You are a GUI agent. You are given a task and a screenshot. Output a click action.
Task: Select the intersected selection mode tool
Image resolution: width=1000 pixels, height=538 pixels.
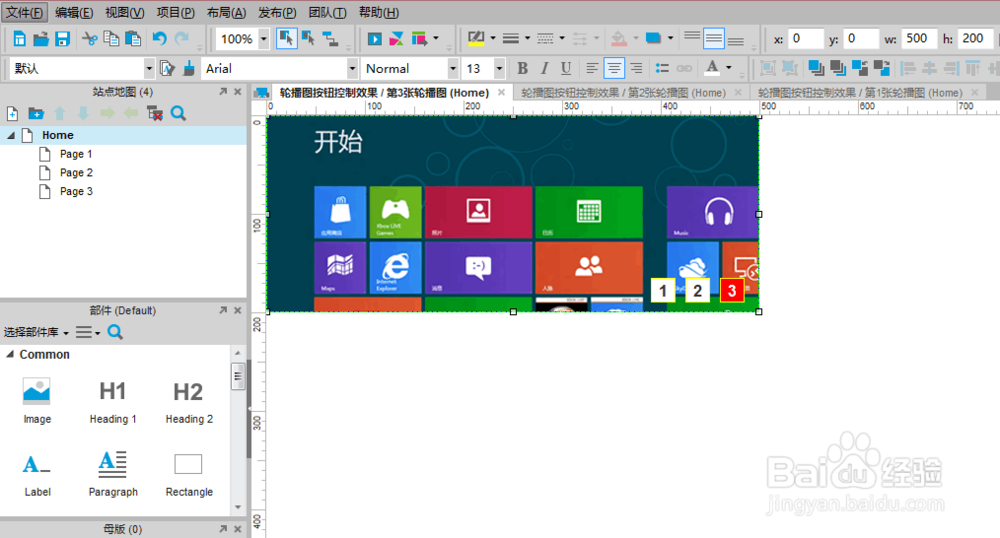(286, 39)
